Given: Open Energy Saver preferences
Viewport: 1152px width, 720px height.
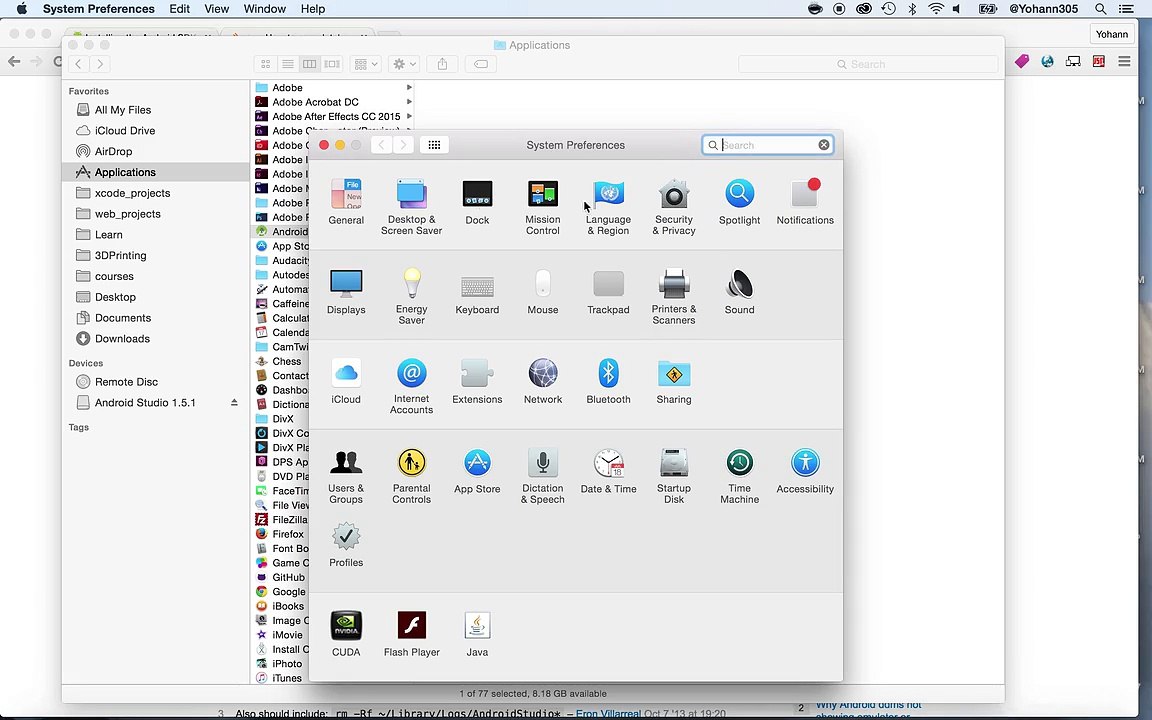Looking at the screenshot, I should click(411, 296).
